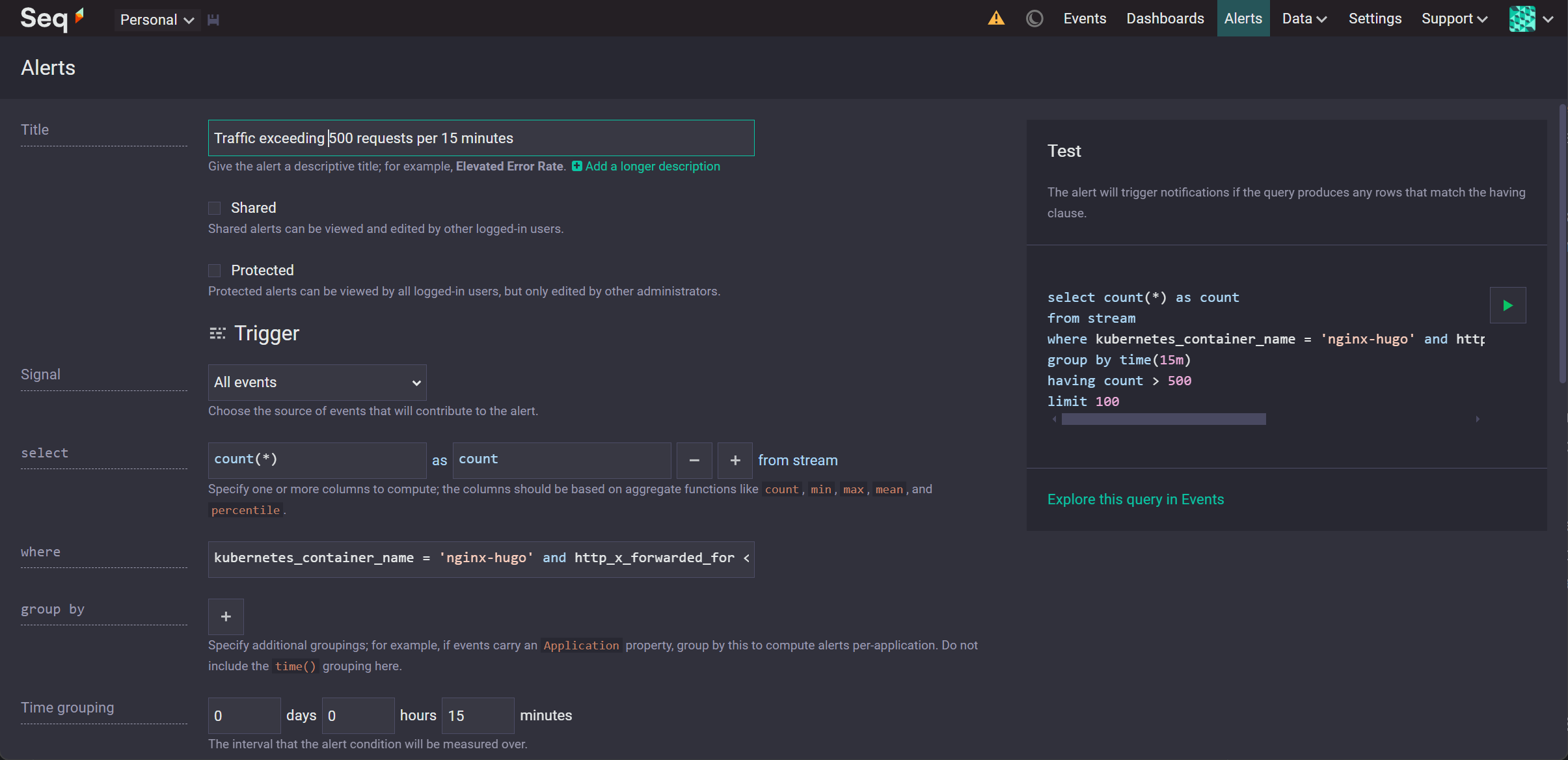Click the Signal field label
The height and width of the screenshot is (760, 1568).
pos(40,375)
